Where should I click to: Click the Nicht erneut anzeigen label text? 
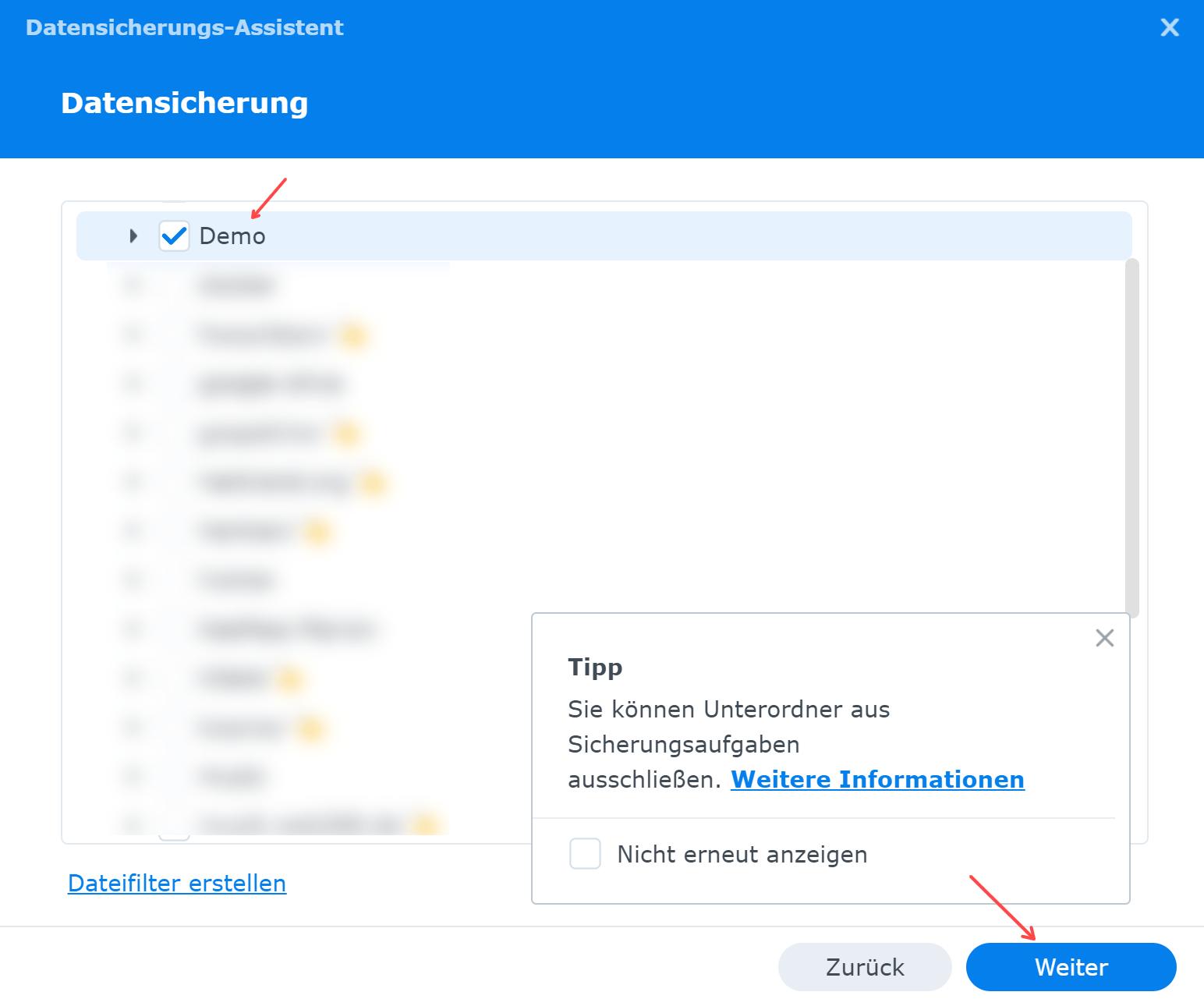tap(742, 855)
